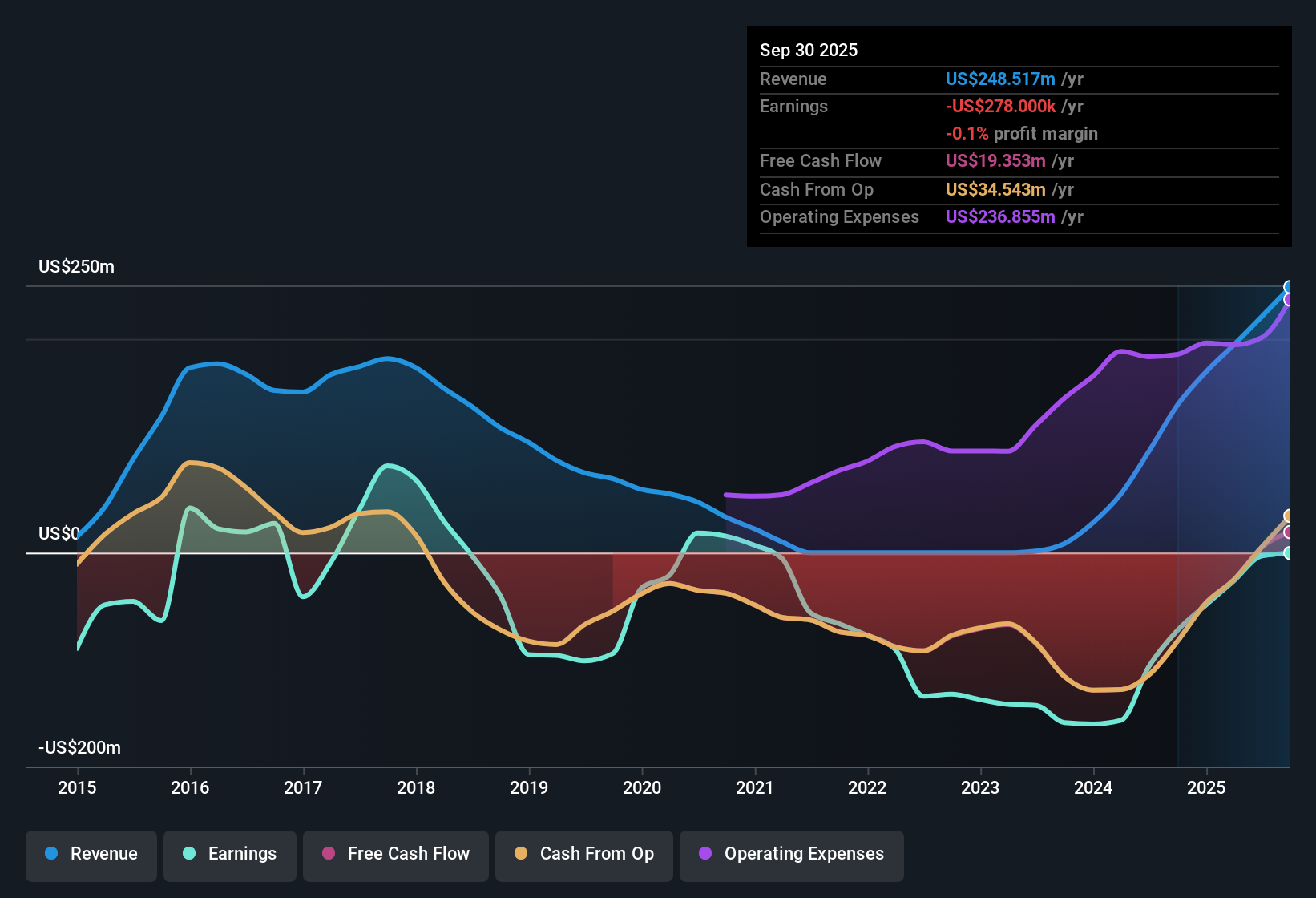Click the teal Earnings endpoint marker
This screenshot has height=898, width=1316.
1289,553
